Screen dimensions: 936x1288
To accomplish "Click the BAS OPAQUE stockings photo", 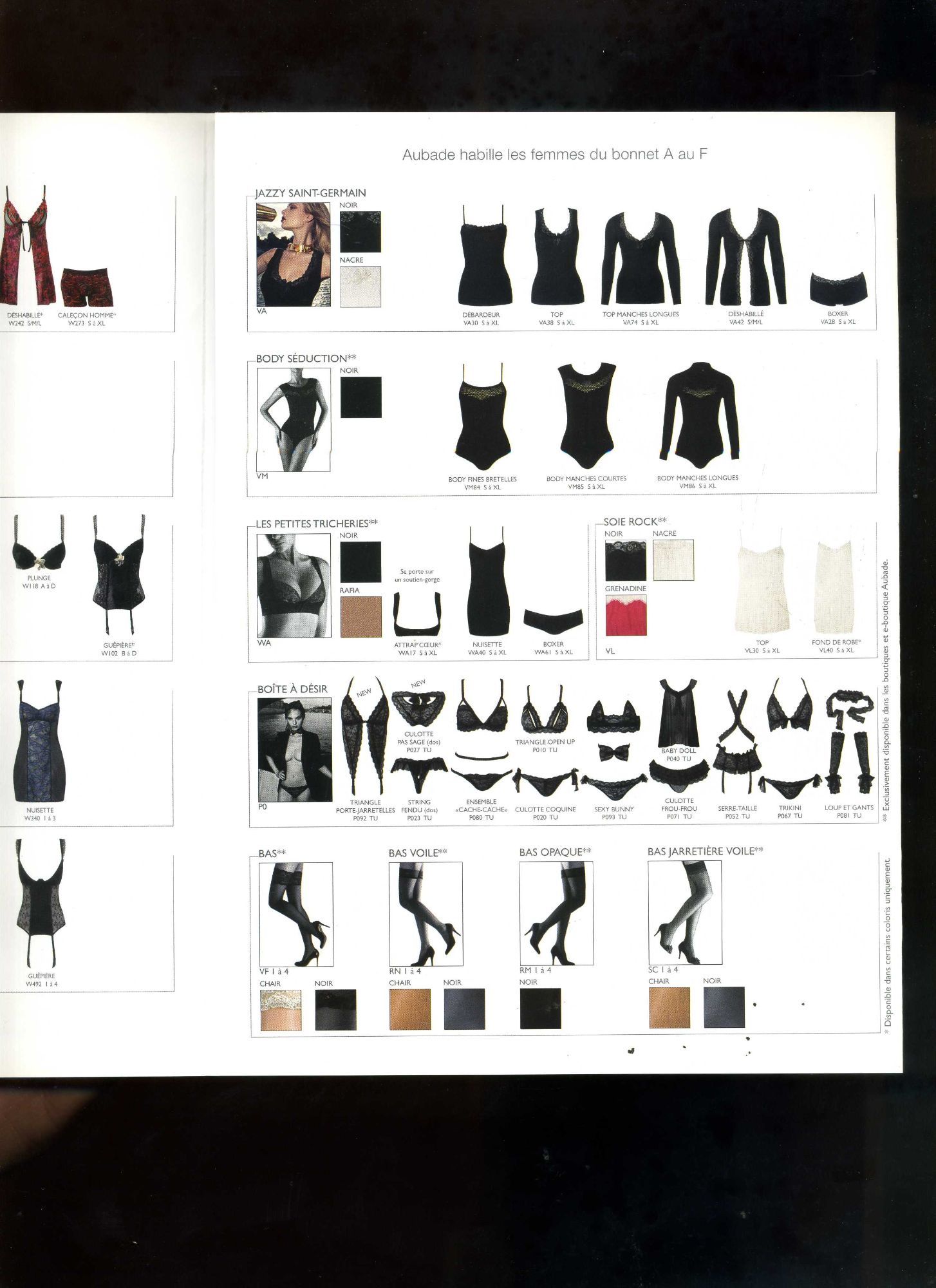I will tap(556, 914).
